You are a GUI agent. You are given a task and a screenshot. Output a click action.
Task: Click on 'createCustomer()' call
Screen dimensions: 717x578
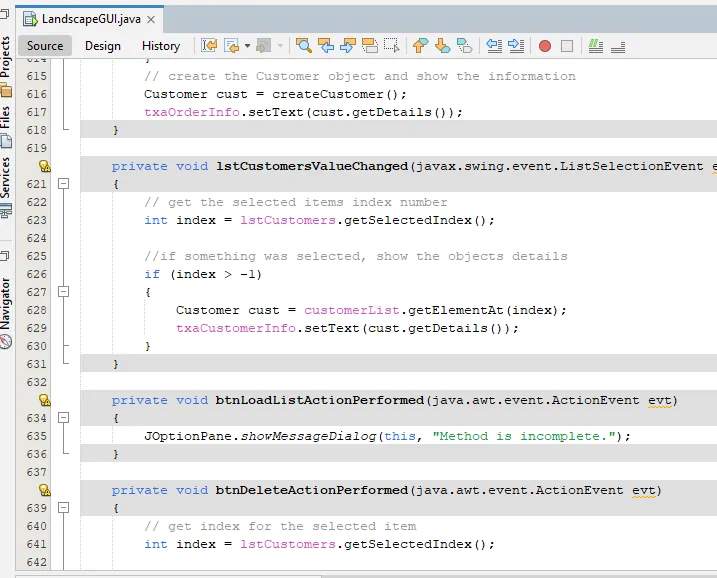pos(335,94)
